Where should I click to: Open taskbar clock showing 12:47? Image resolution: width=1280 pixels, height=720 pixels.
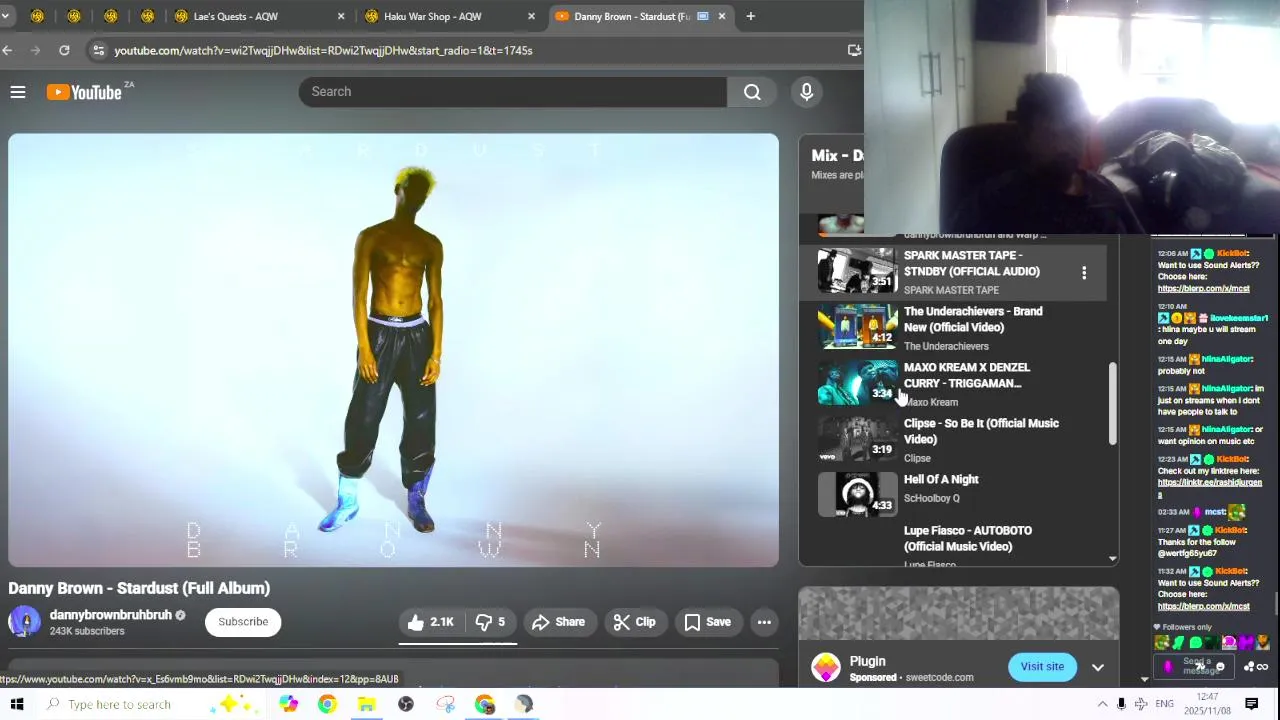(1208, 704)
